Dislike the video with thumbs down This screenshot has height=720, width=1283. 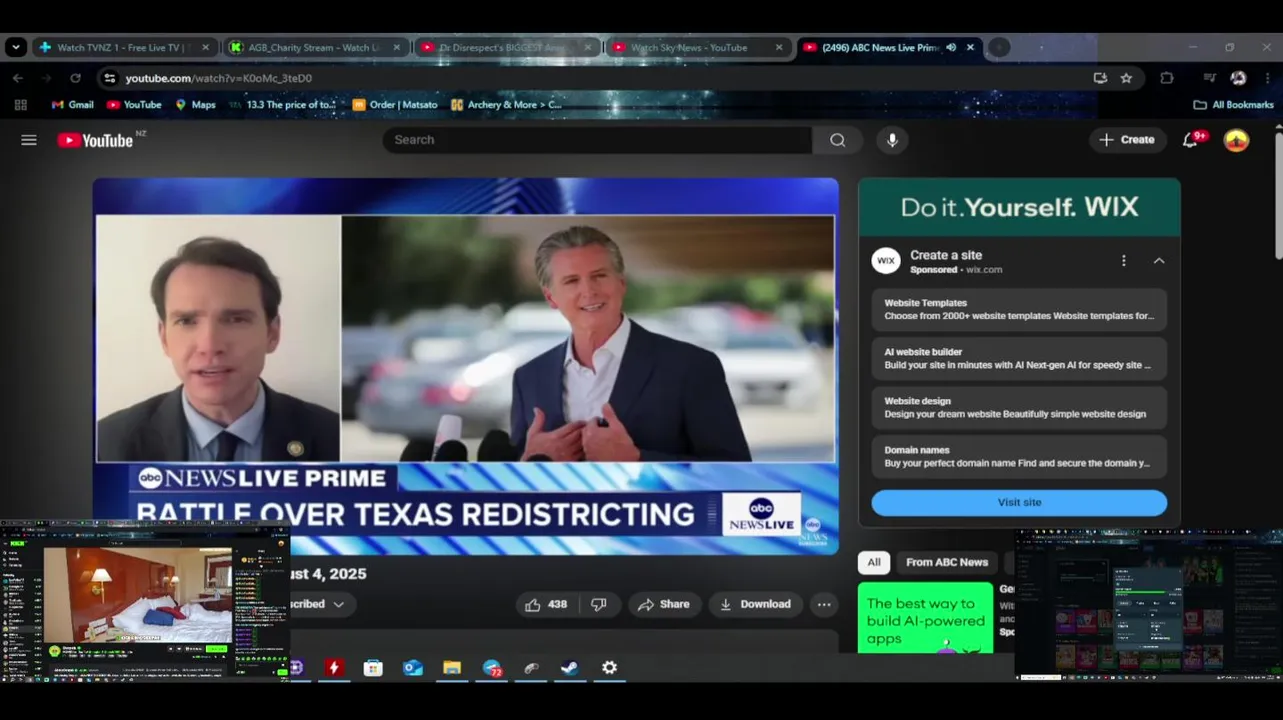click(599, 604)
